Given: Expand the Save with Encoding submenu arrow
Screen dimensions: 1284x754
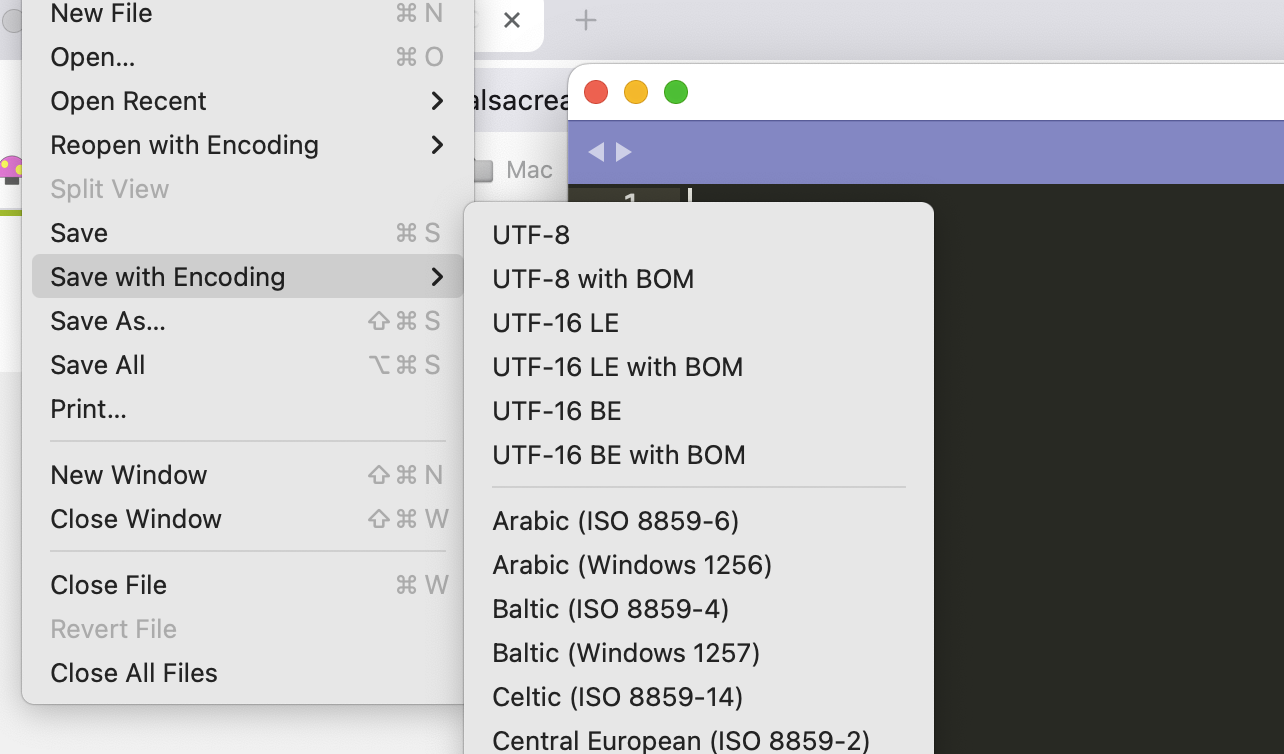Looking at the screenshot, I should pos(437,277).
